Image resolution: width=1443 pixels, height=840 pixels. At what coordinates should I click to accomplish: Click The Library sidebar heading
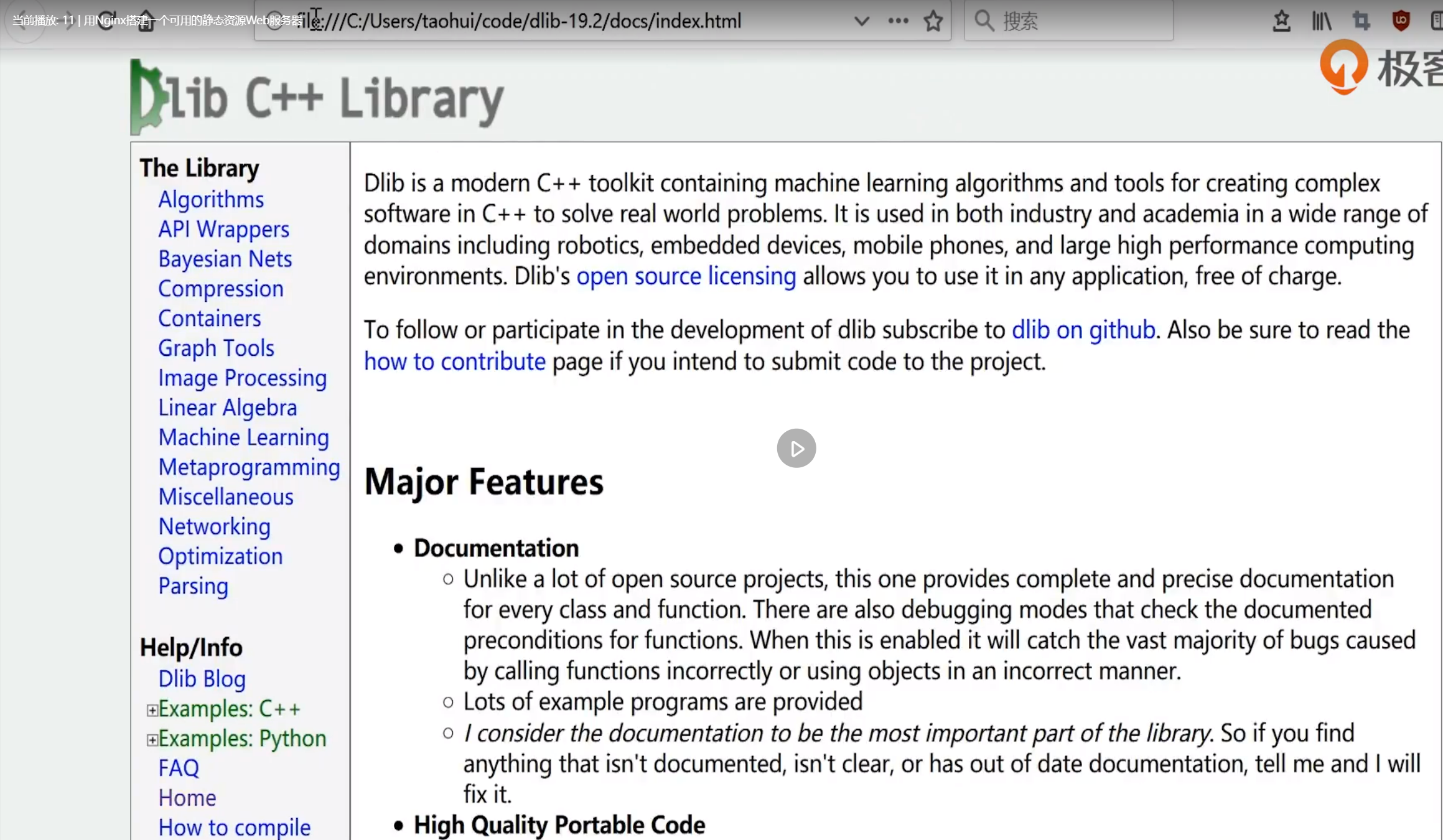click(x=199, y=169)
